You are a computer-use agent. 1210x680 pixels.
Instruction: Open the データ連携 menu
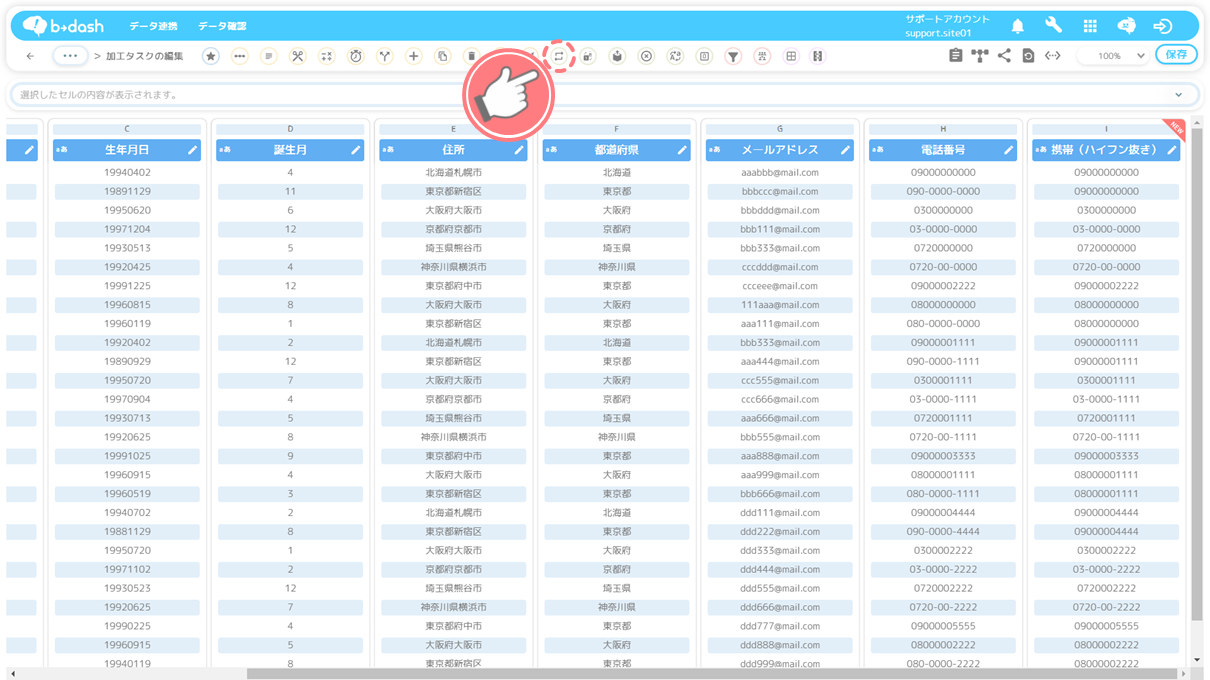pos(153,26)
